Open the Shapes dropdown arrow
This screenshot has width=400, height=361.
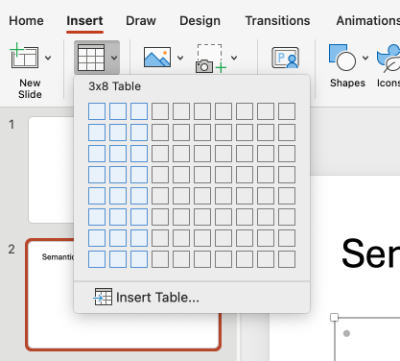click(365, 58)
